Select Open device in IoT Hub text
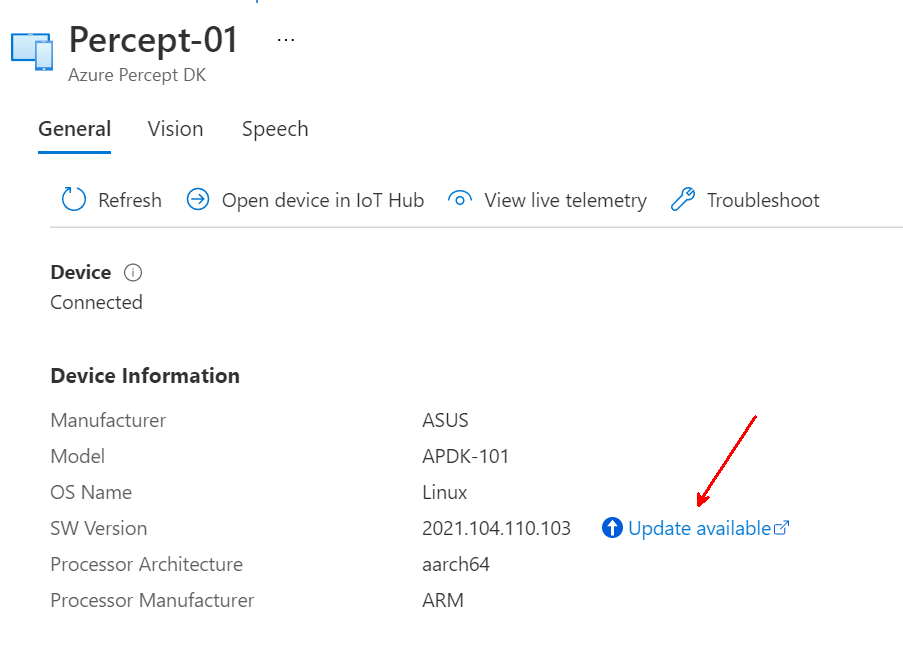 [322, 200]
